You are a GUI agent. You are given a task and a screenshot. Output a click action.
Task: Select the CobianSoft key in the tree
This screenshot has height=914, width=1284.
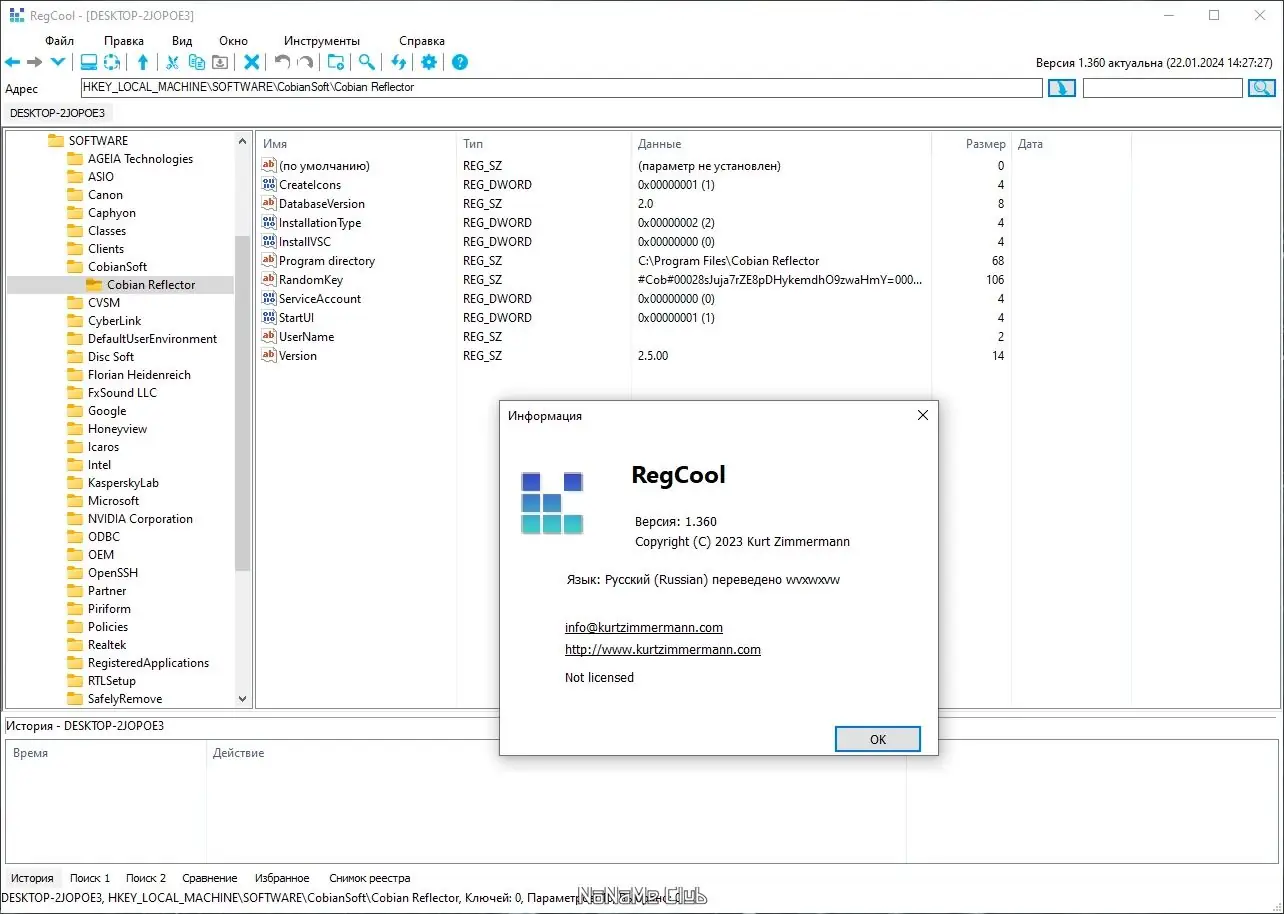(x=117, y=267)
